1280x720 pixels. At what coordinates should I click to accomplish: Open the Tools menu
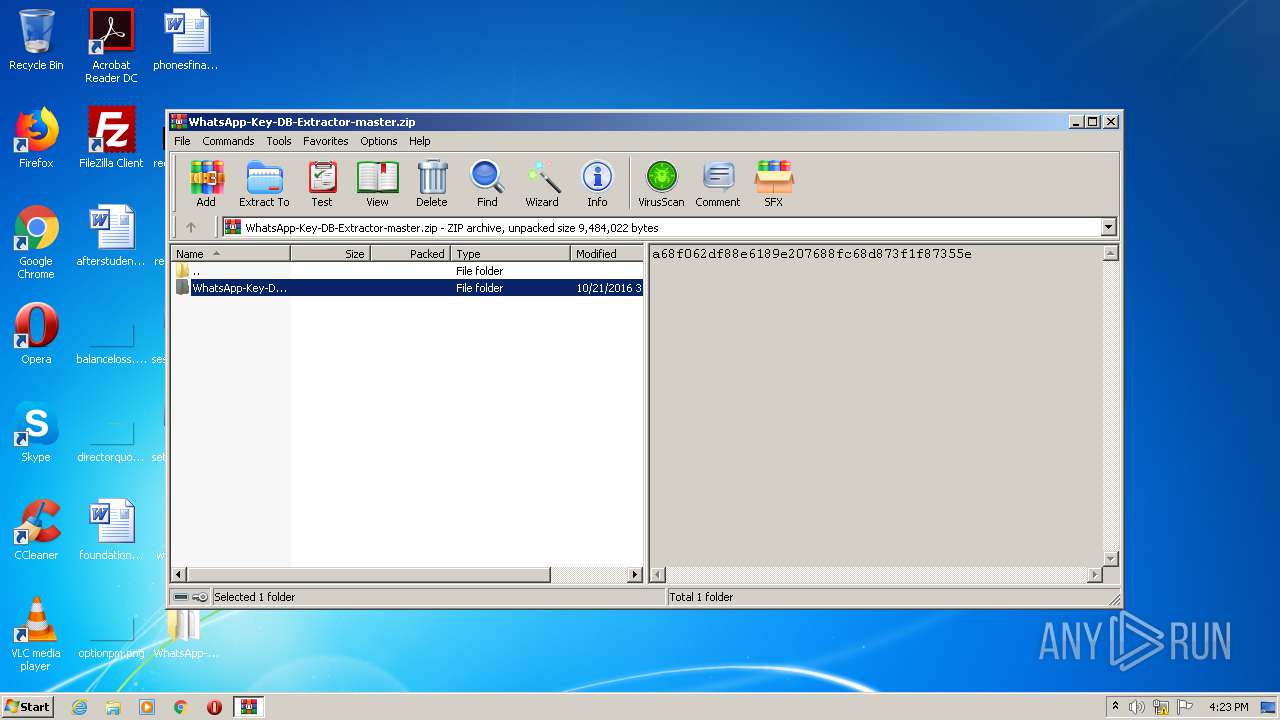tap(279, 141)
